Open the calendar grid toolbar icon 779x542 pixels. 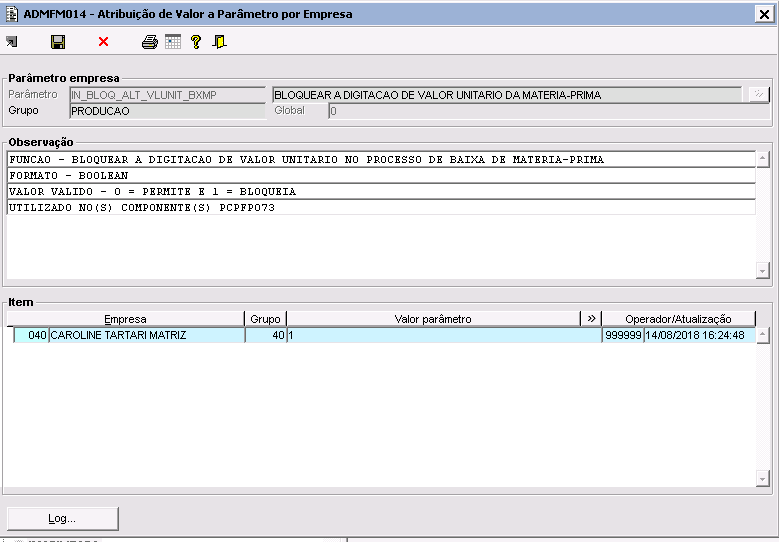pyautogui.click(x=173, y=42)
